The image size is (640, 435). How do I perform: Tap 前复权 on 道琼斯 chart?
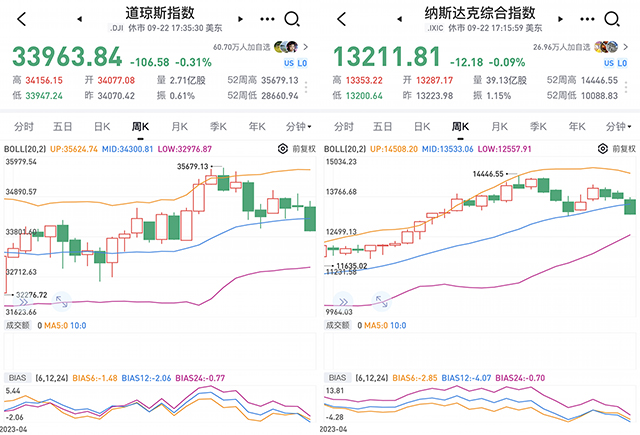click(304, 149)
